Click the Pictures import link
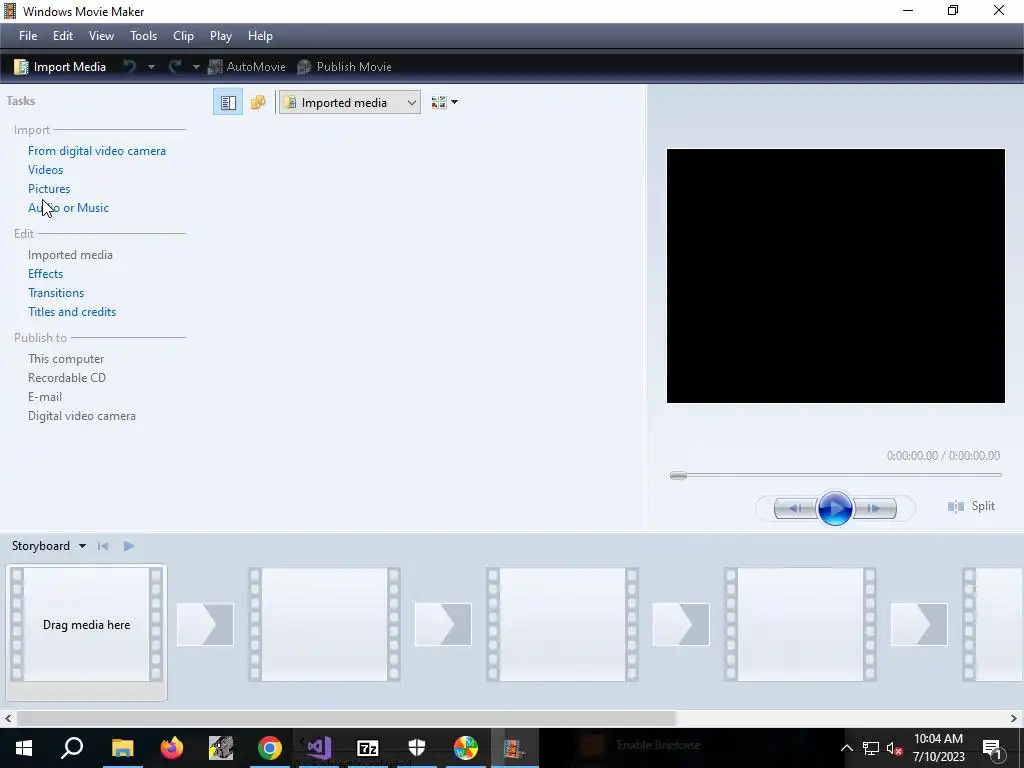 tap(49, 189)
